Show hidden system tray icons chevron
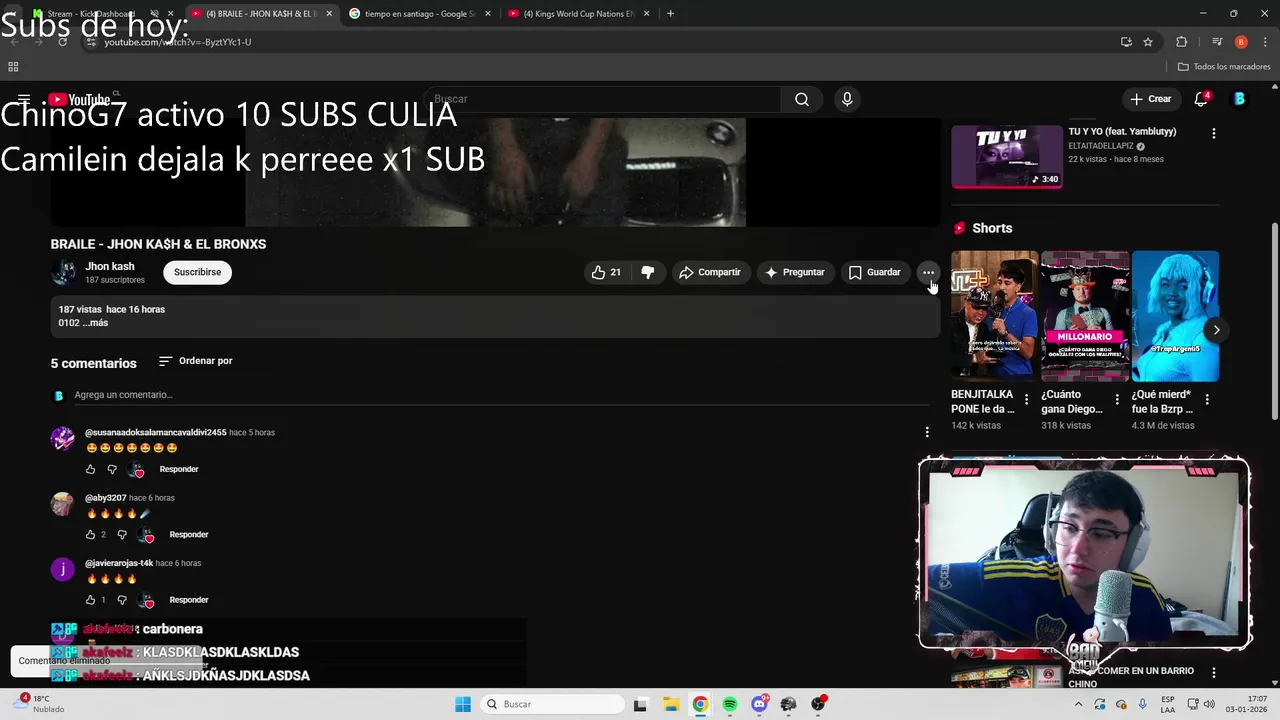 tap(1078, 704)
